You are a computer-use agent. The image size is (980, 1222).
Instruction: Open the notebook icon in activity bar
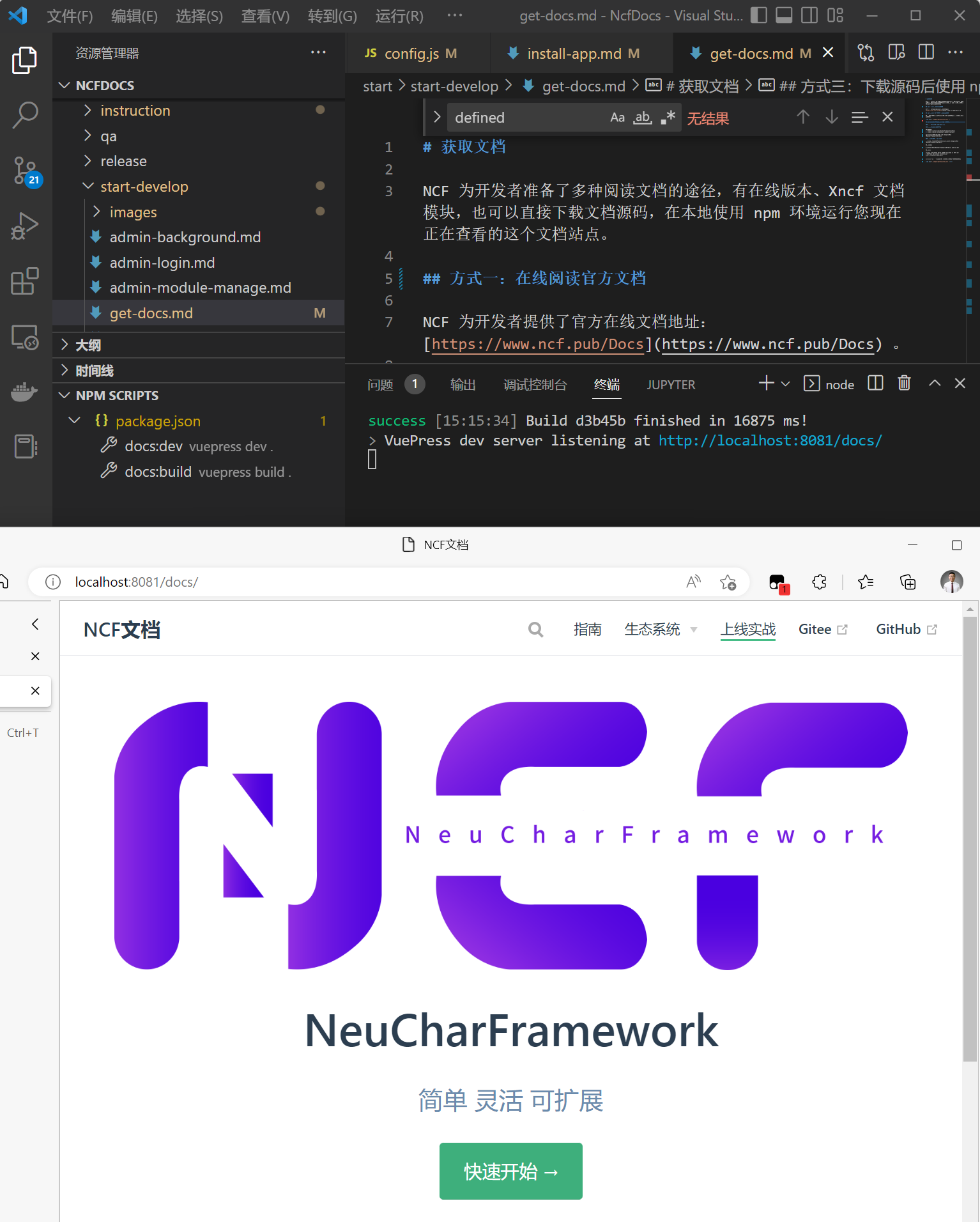(x=25, y=446)
